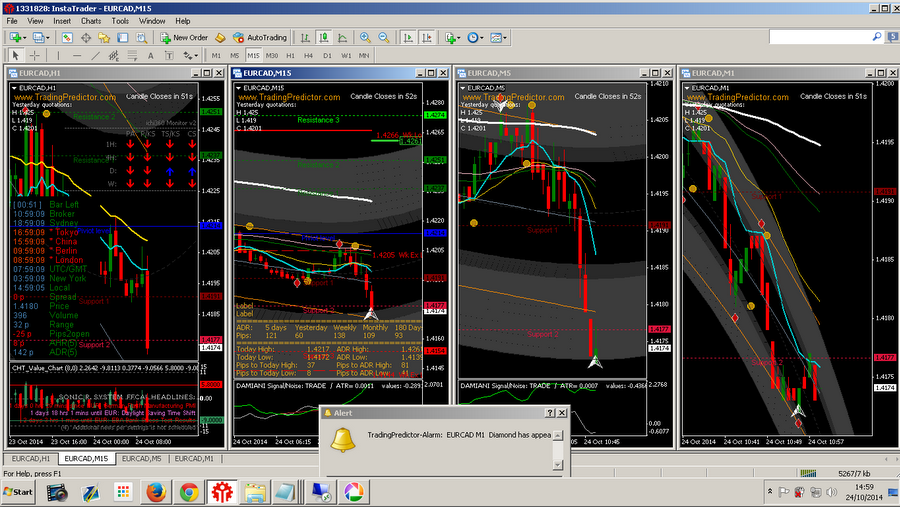Image resolution: width=900 pixels, height=507 pixels.
Task: Launch Google Chrome from the taskbar
Action: pyautogui.click(x=189, y=492)
